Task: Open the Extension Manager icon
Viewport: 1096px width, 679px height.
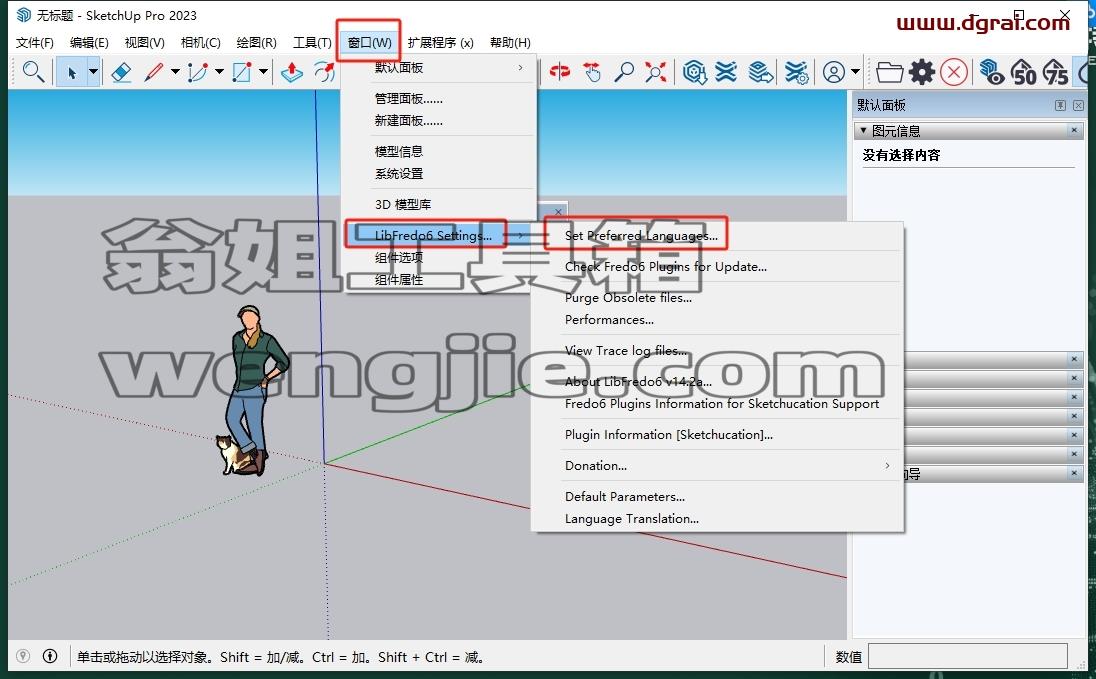Action: 796,72
